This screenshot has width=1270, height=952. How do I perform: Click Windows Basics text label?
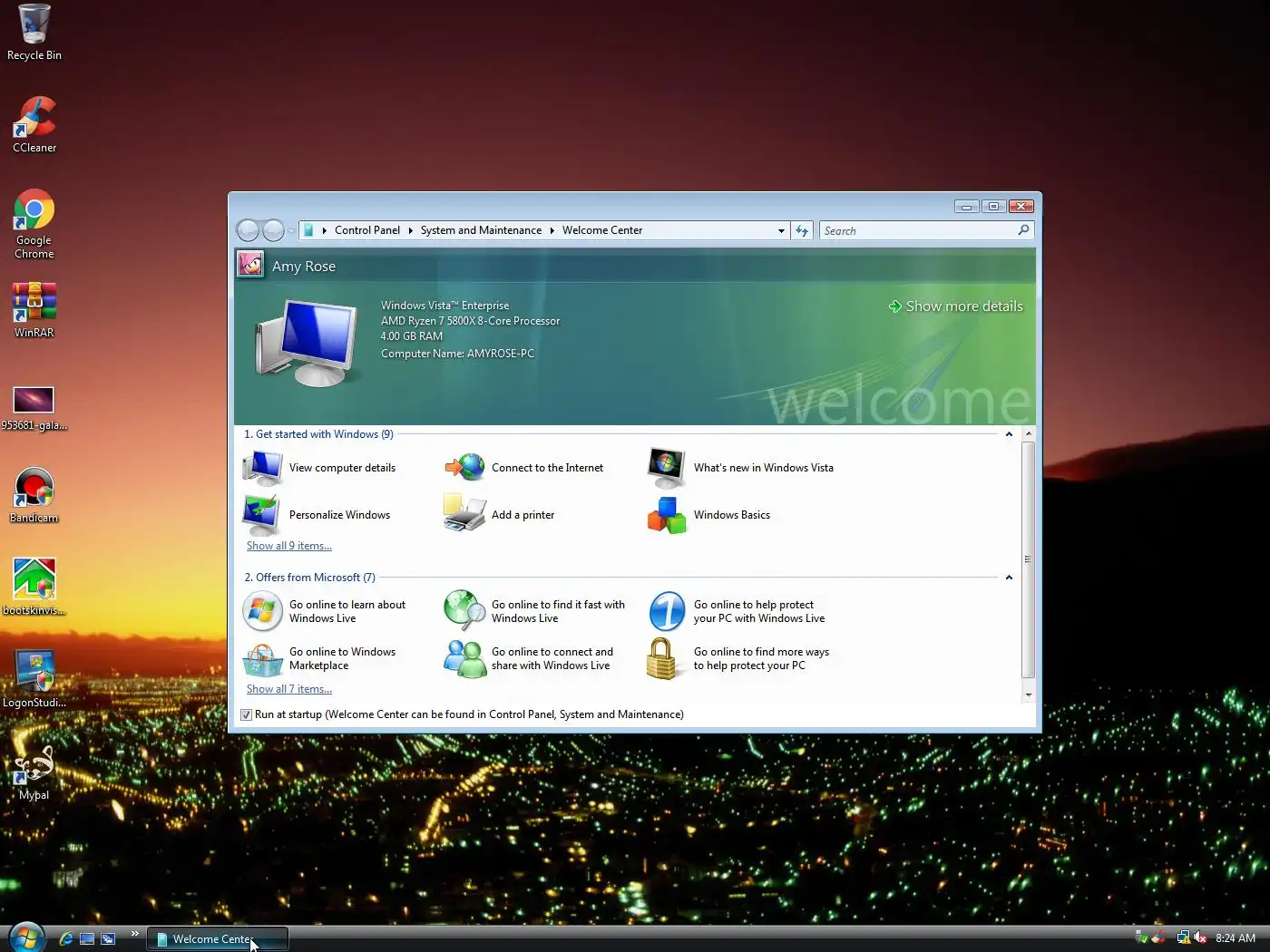[x=732, y=515]
